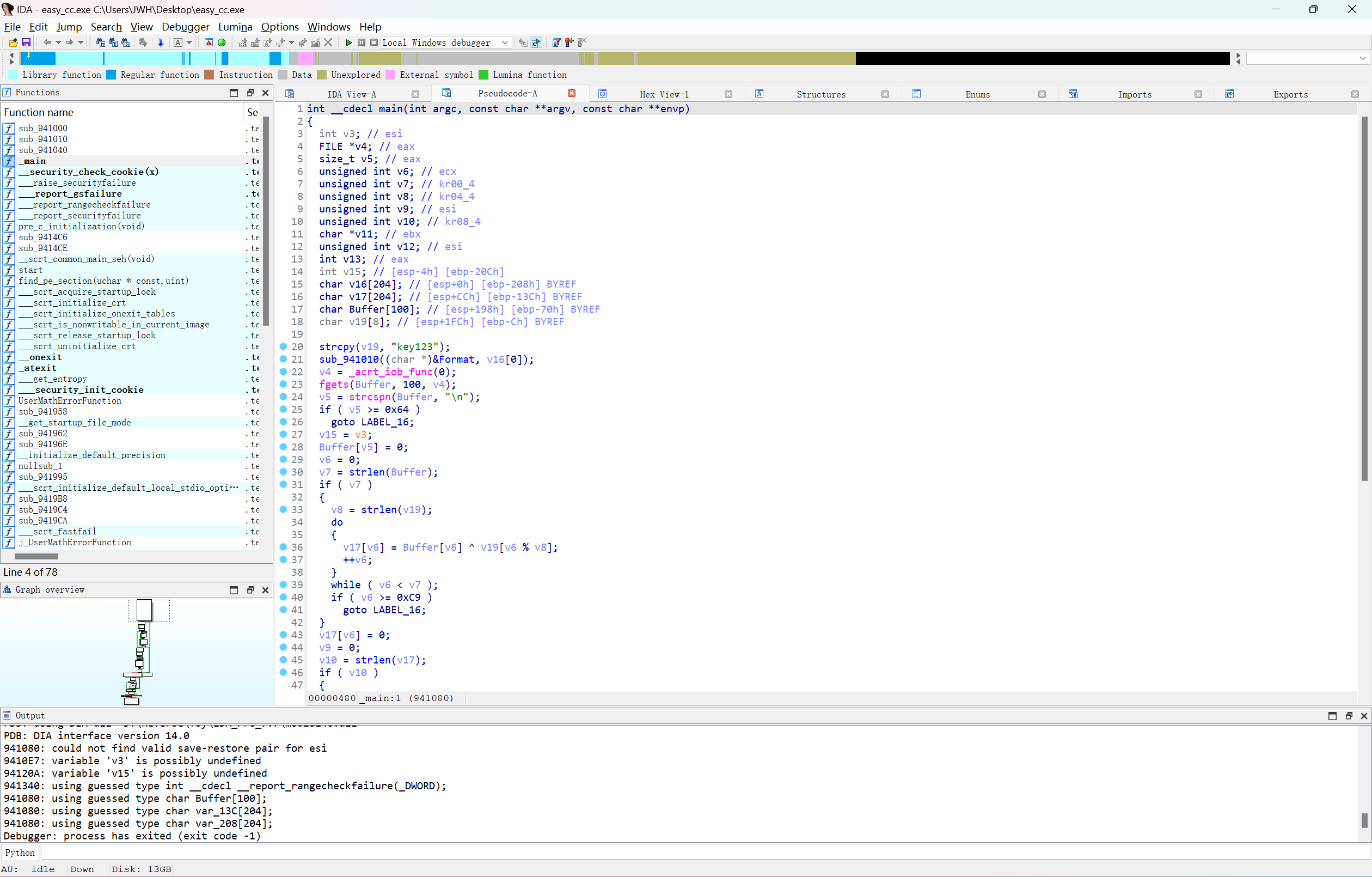This screenshot has width=1372, height=877.
Task: Terminate the process with the stop icon
Action: 374,42
